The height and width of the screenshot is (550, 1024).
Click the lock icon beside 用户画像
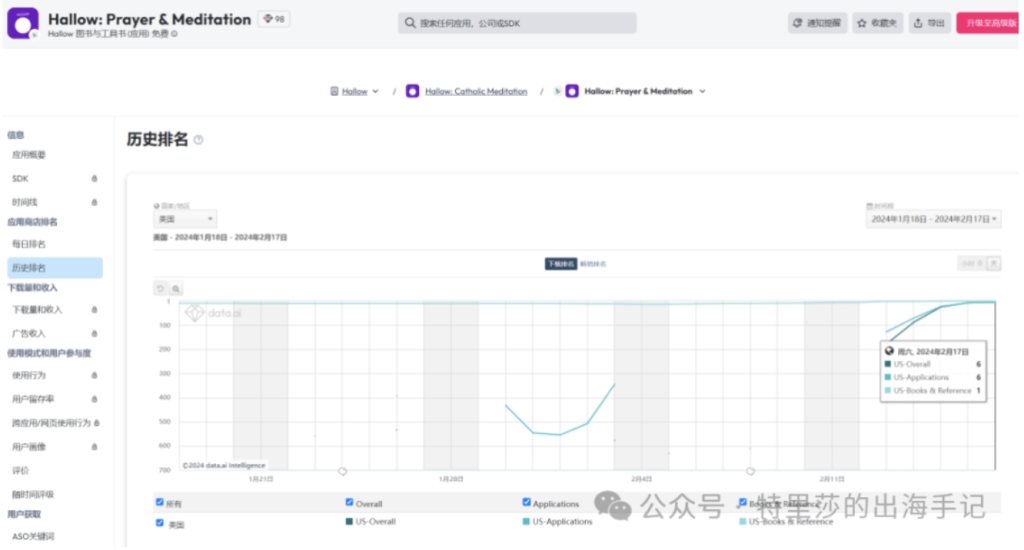tap(95, 447)
